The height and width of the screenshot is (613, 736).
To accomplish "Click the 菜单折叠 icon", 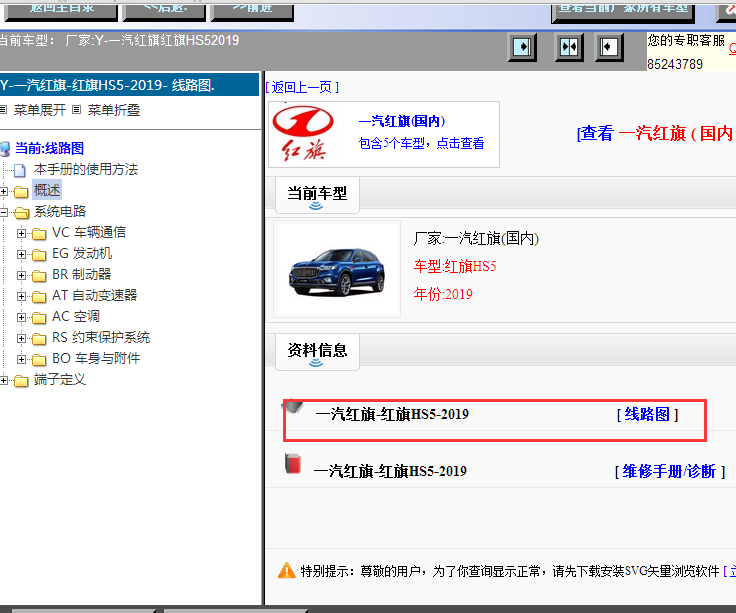I will [77, 110].
